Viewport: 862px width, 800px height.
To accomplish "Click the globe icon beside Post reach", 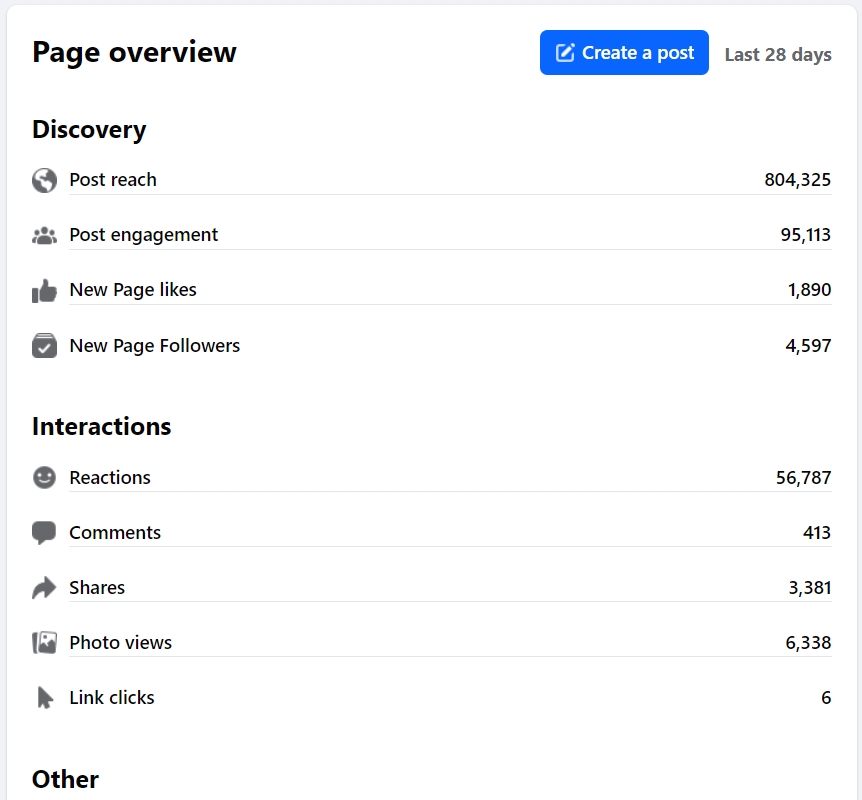I will tap(44, 180).
